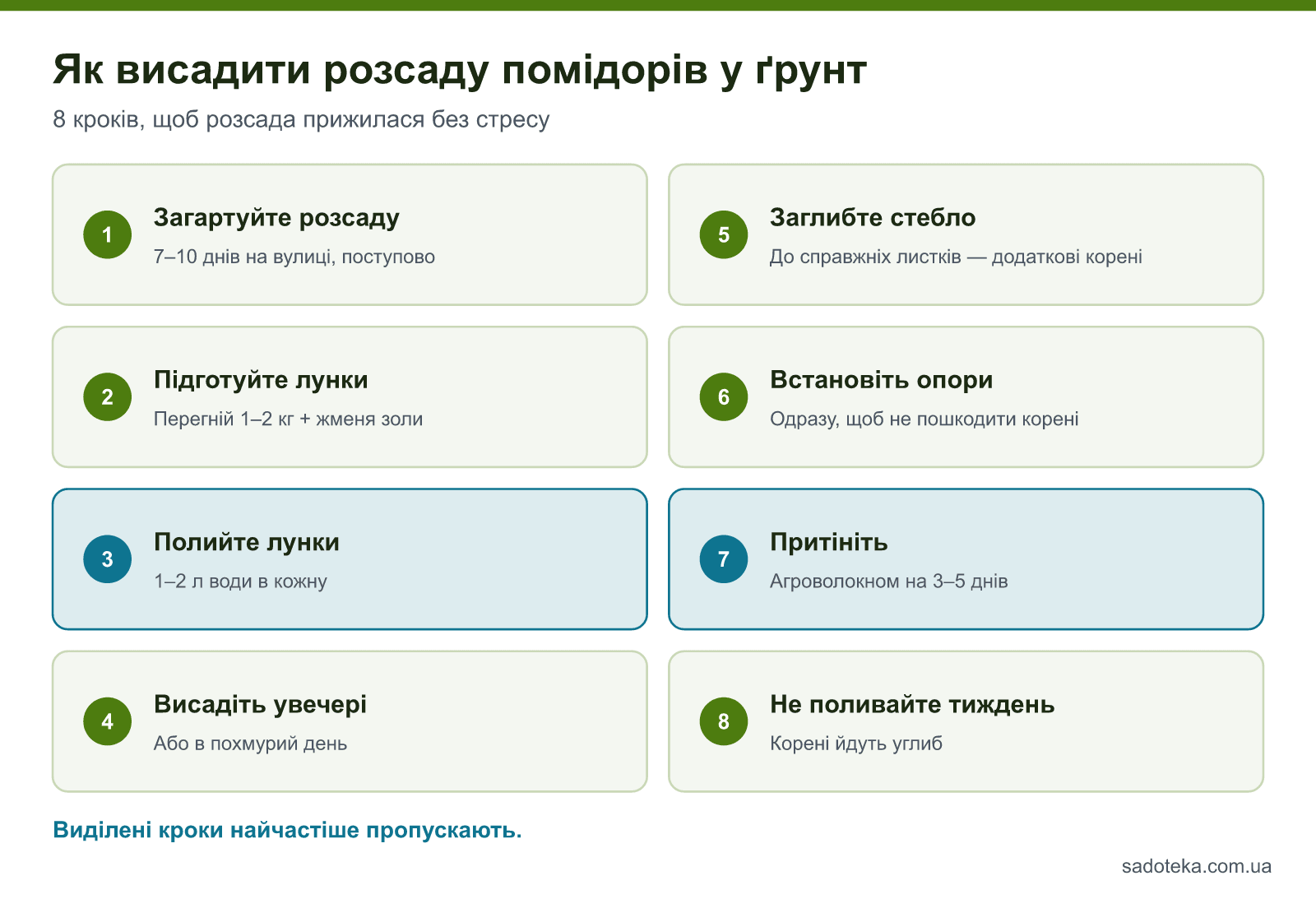Select the heading 'Висадіть увечері'
The image size is (1316, 899).
click(x=260, y=704)
